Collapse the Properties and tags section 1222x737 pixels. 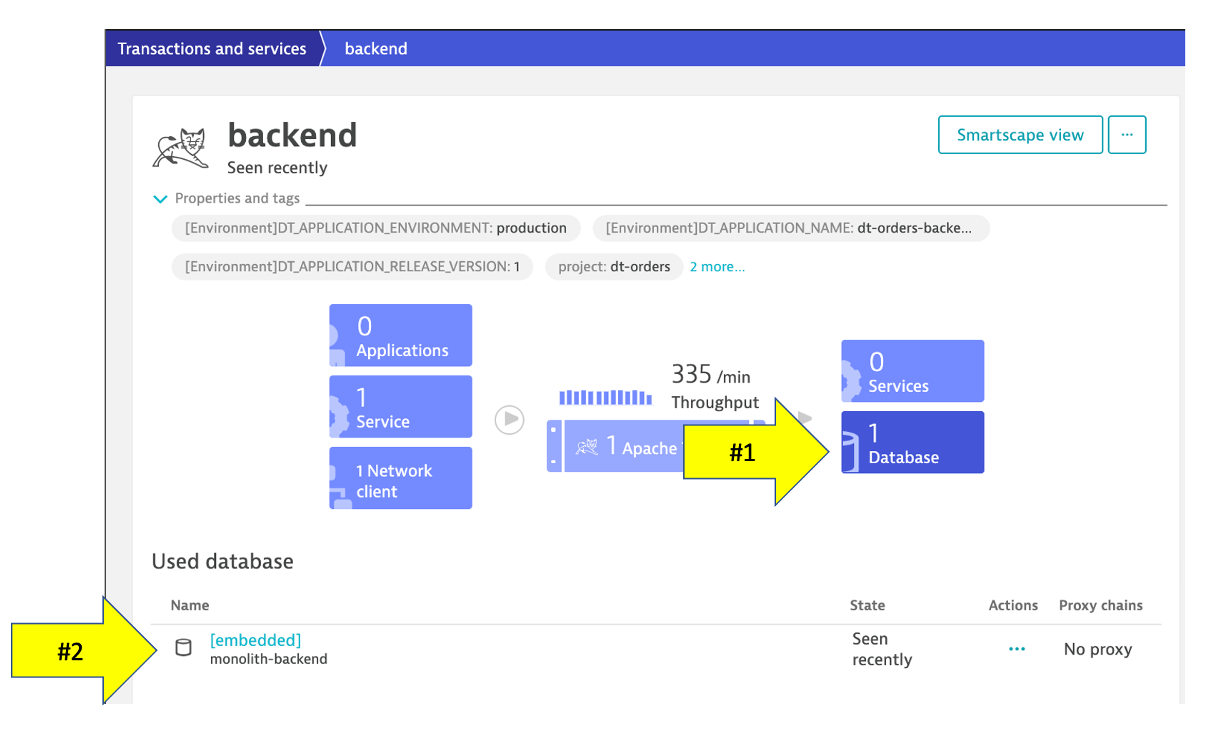point(160,199)
